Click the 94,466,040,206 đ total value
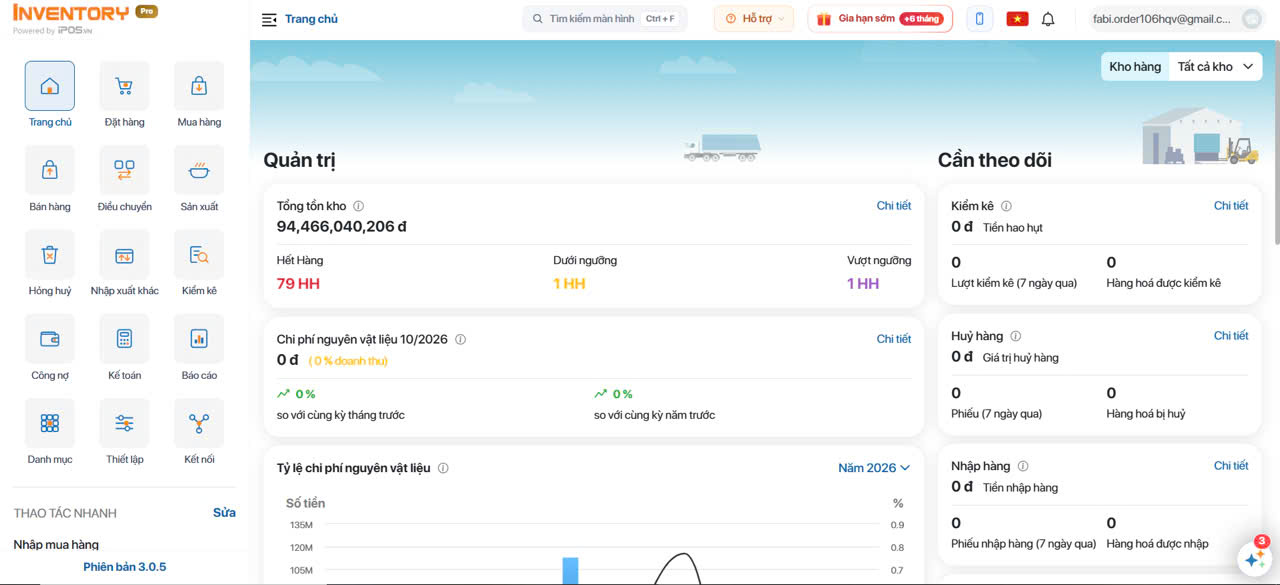The image size is (1280, 585). (x=341, y=227)
